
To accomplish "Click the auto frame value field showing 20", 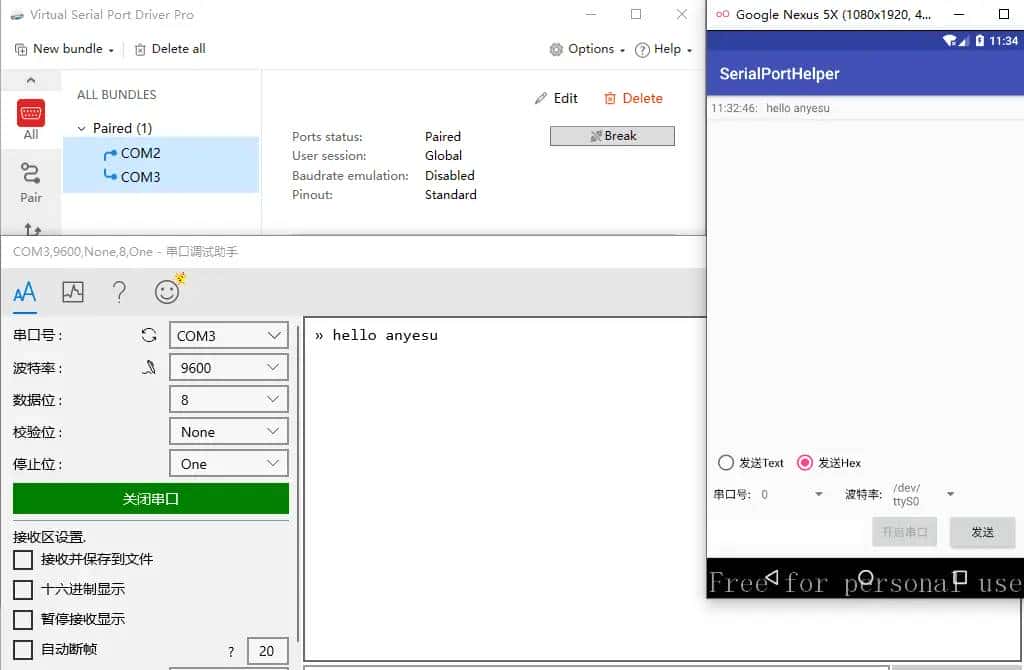I will pyautogui.click(x=267, y=650).
